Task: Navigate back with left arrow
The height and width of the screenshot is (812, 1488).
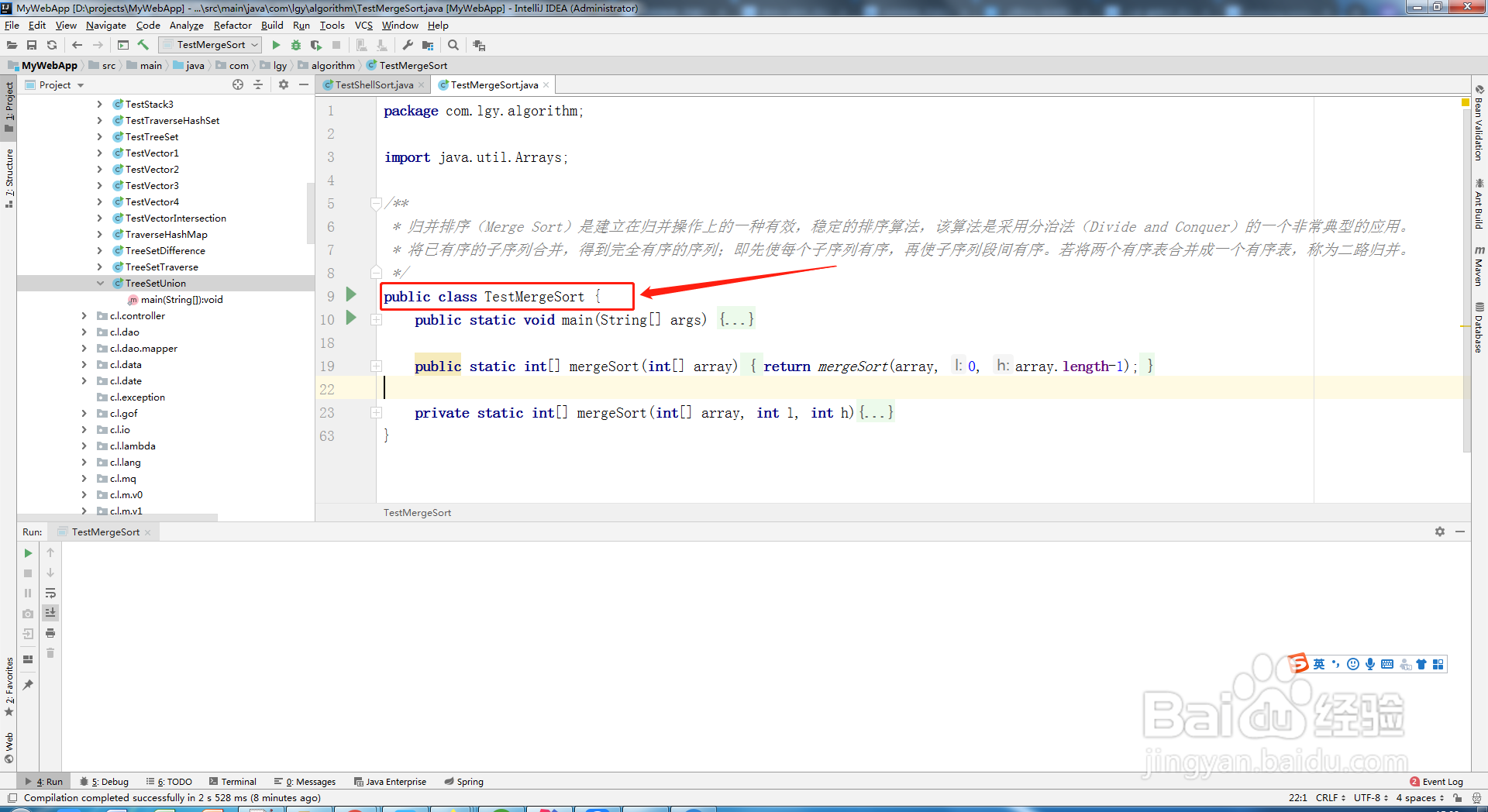Action: click(77, 46)
